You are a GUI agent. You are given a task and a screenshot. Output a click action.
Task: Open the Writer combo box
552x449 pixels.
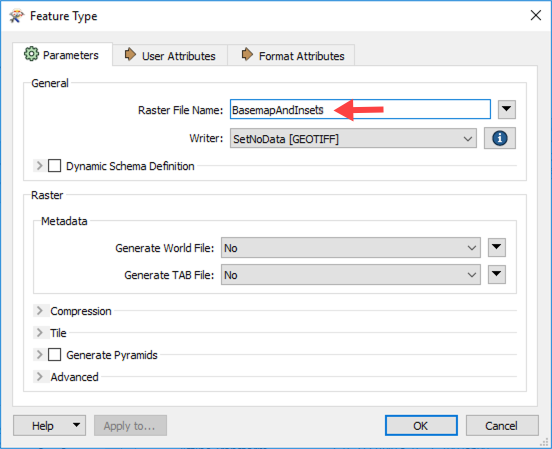(x=353, y=138)
